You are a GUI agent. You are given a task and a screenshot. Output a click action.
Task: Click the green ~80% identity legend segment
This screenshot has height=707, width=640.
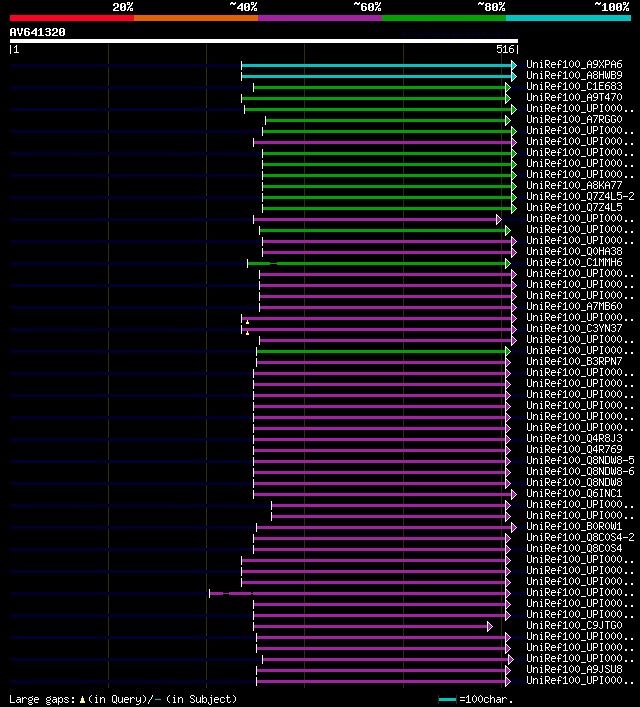point(444,18)
